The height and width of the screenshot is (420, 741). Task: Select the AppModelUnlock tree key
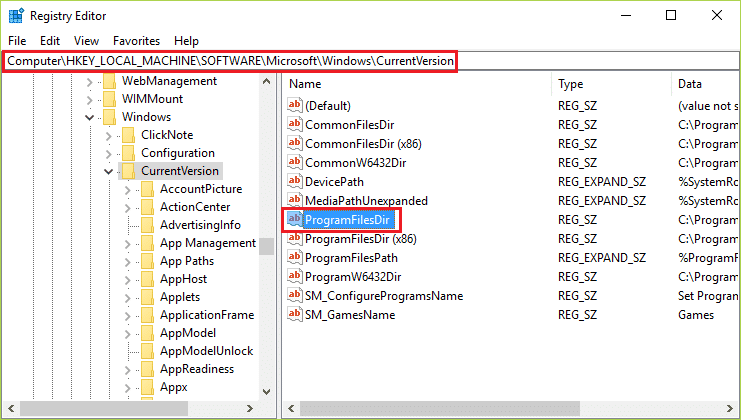coord(207,351)
